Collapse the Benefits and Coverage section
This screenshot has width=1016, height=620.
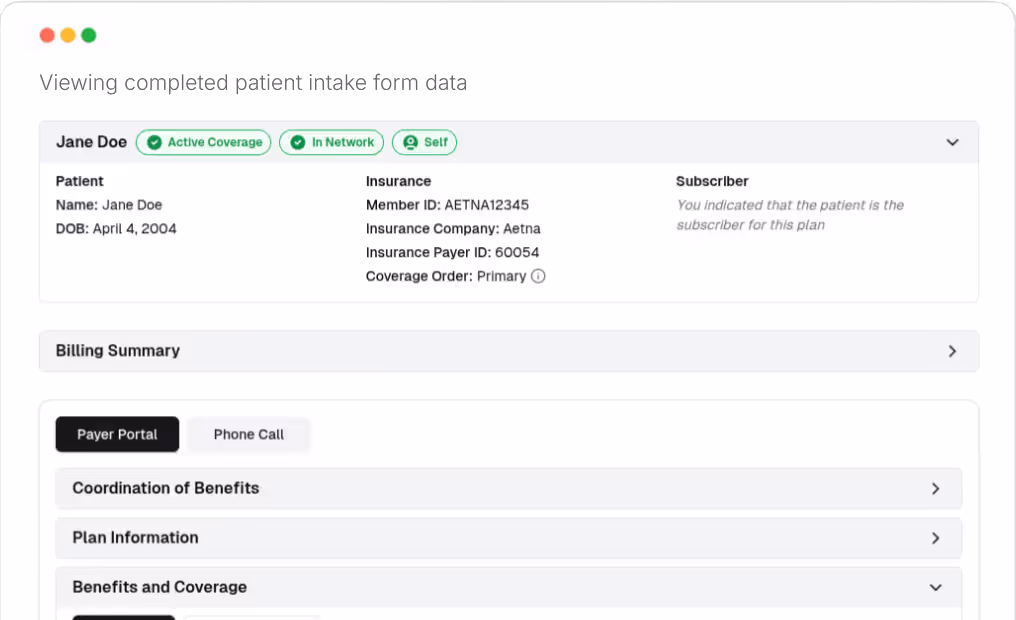(x=935, y=588)
